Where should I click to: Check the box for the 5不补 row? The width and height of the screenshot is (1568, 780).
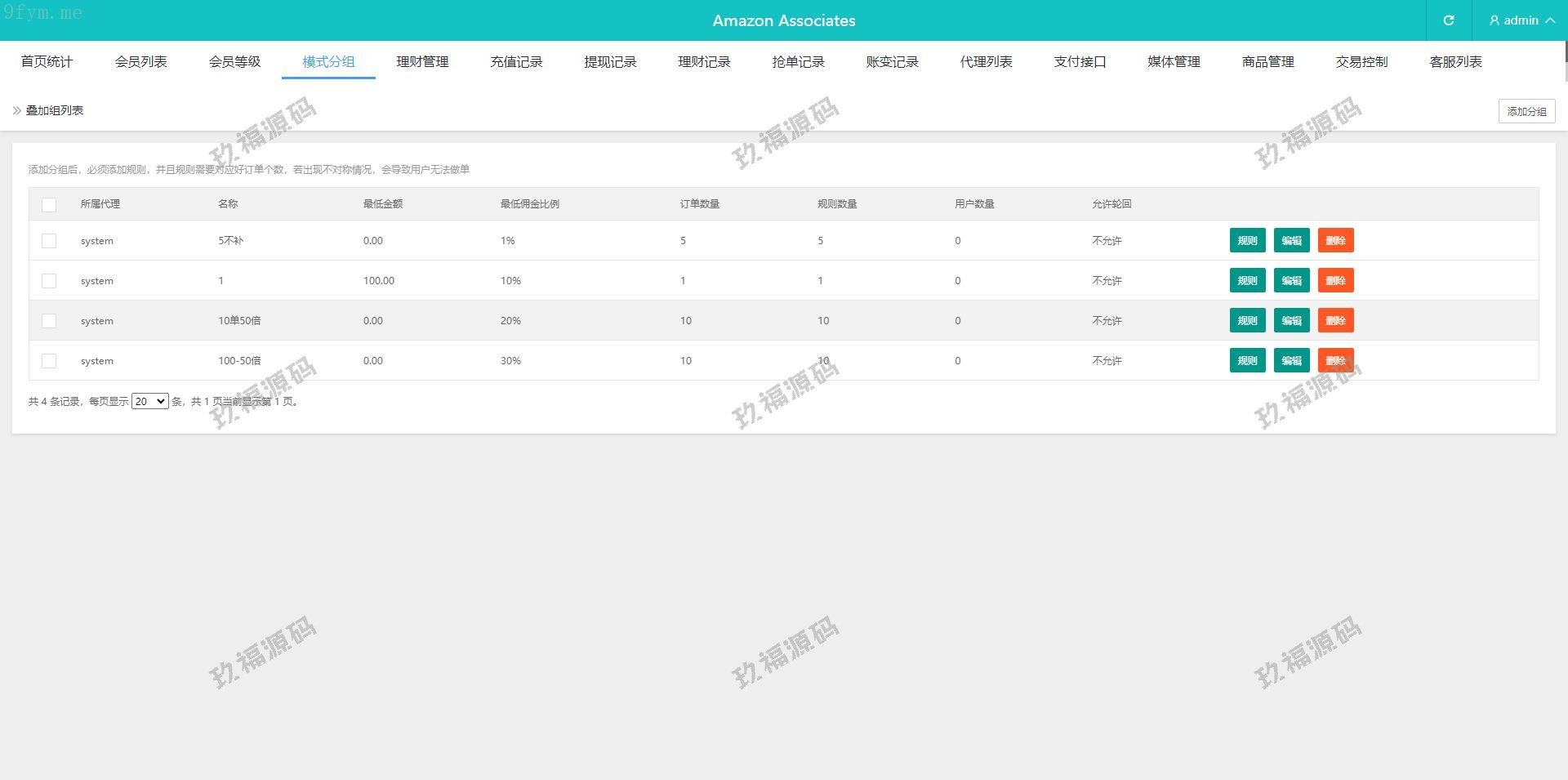49,241
